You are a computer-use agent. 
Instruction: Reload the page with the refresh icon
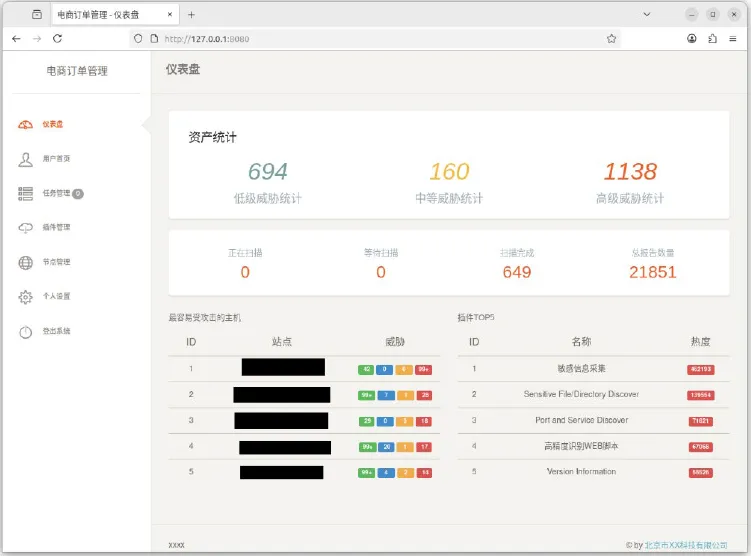pos(57,39)
